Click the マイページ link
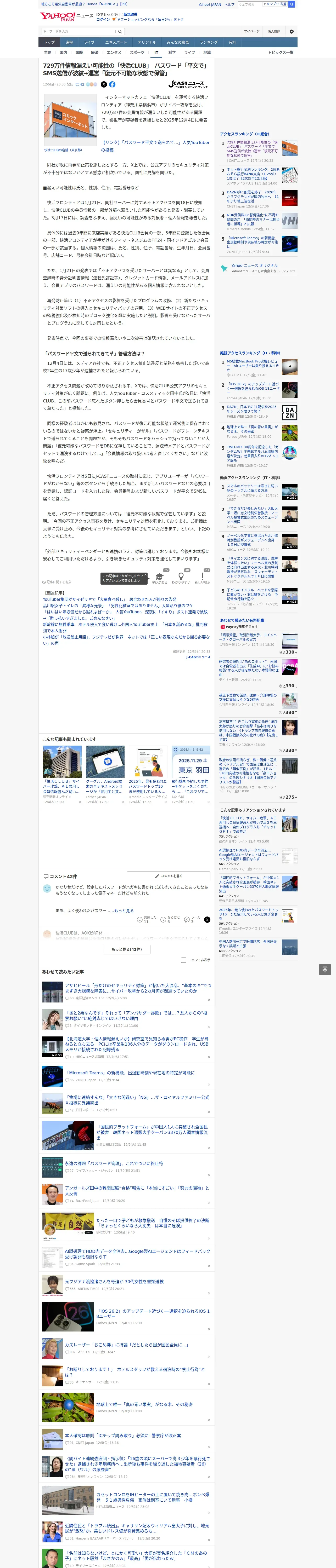 pyautogui.click(x=251, y=32)
